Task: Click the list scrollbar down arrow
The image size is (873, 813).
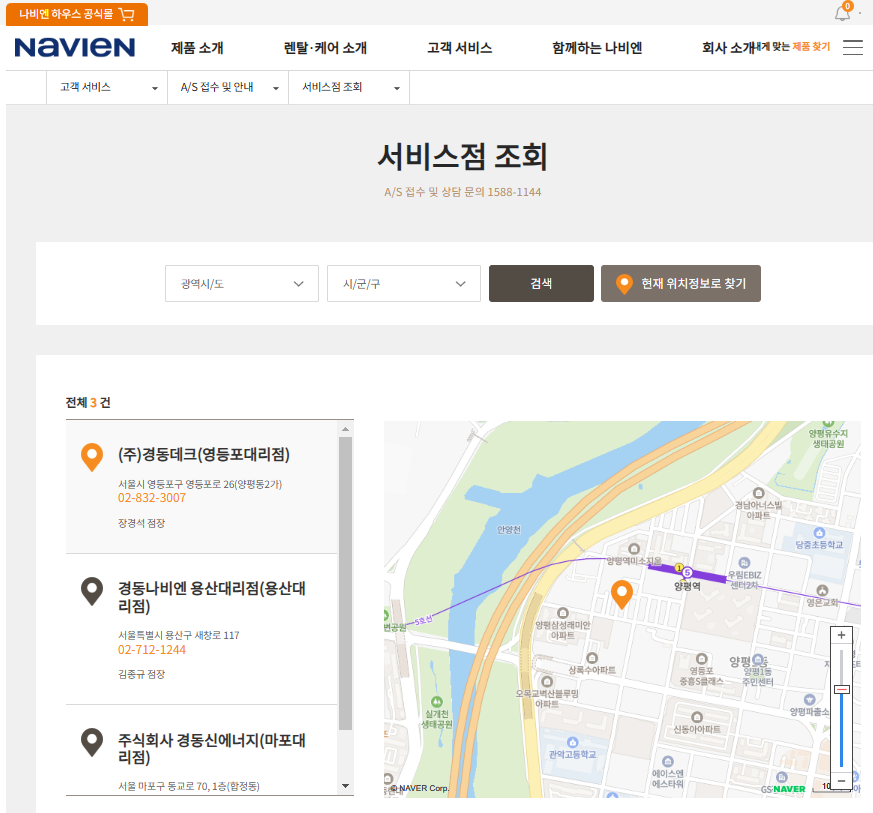Action: coord(345,786)
